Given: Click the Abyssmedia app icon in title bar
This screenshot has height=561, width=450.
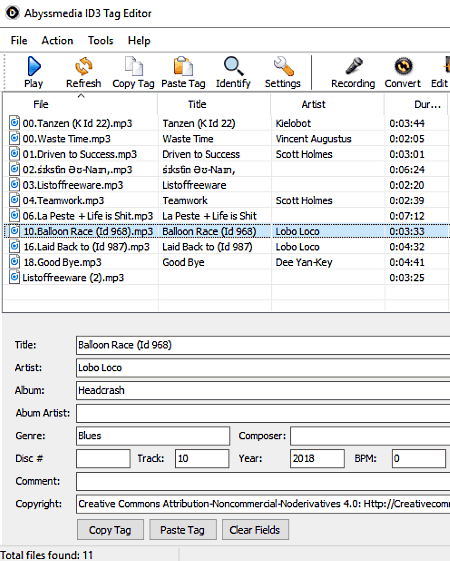Looking at the screenshot, I should click(12, 13).
